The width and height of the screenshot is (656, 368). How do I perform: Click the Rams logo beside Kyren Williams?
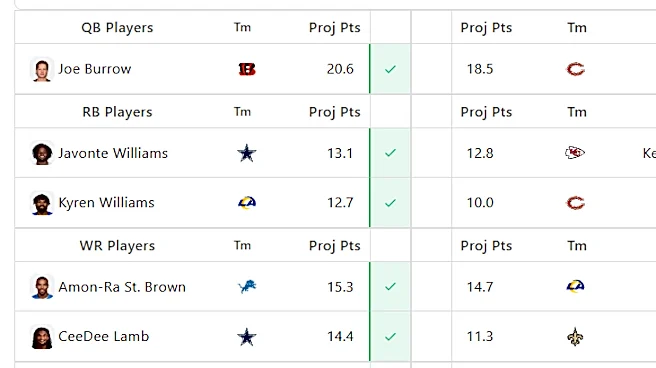coord(247,203)
